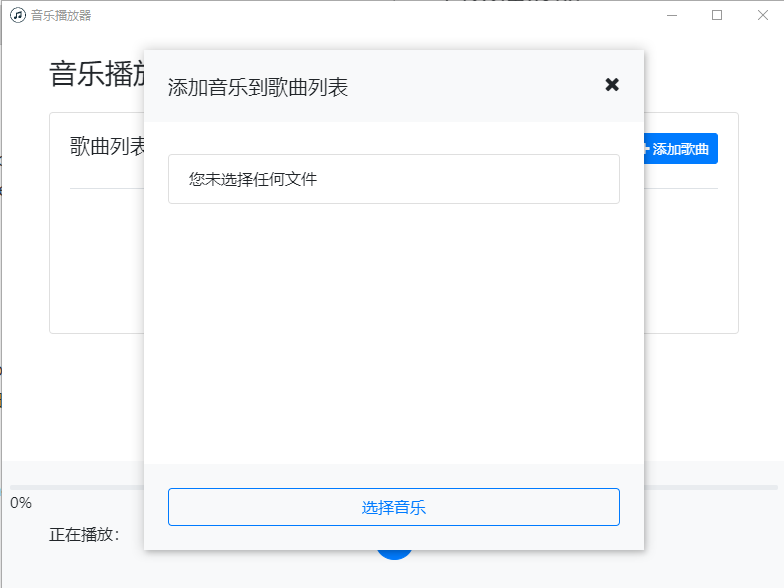The height and width of the screenshot is (588, 784).
Task: Click the 正在播放 label
Action: [x=84, y=534]
